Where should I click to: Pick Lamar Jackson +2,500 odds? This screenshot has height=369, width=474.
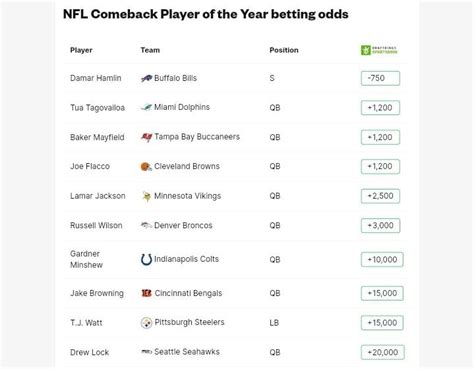pos(380,196)
